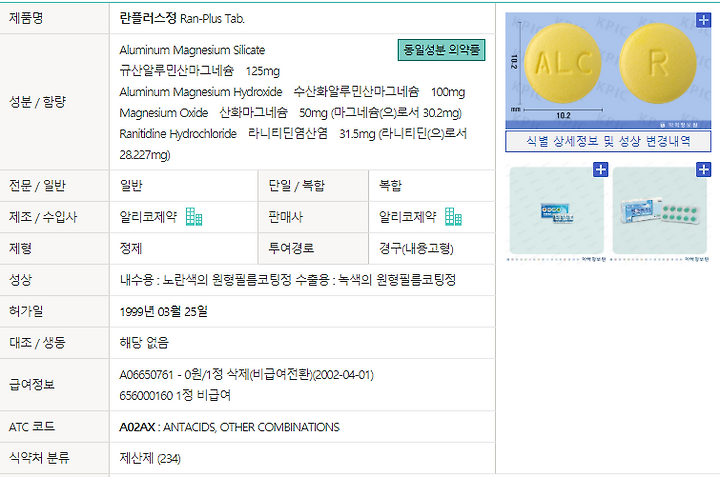Click ingredient Ranitidine Hydrochloride

(x=178, y=134)
